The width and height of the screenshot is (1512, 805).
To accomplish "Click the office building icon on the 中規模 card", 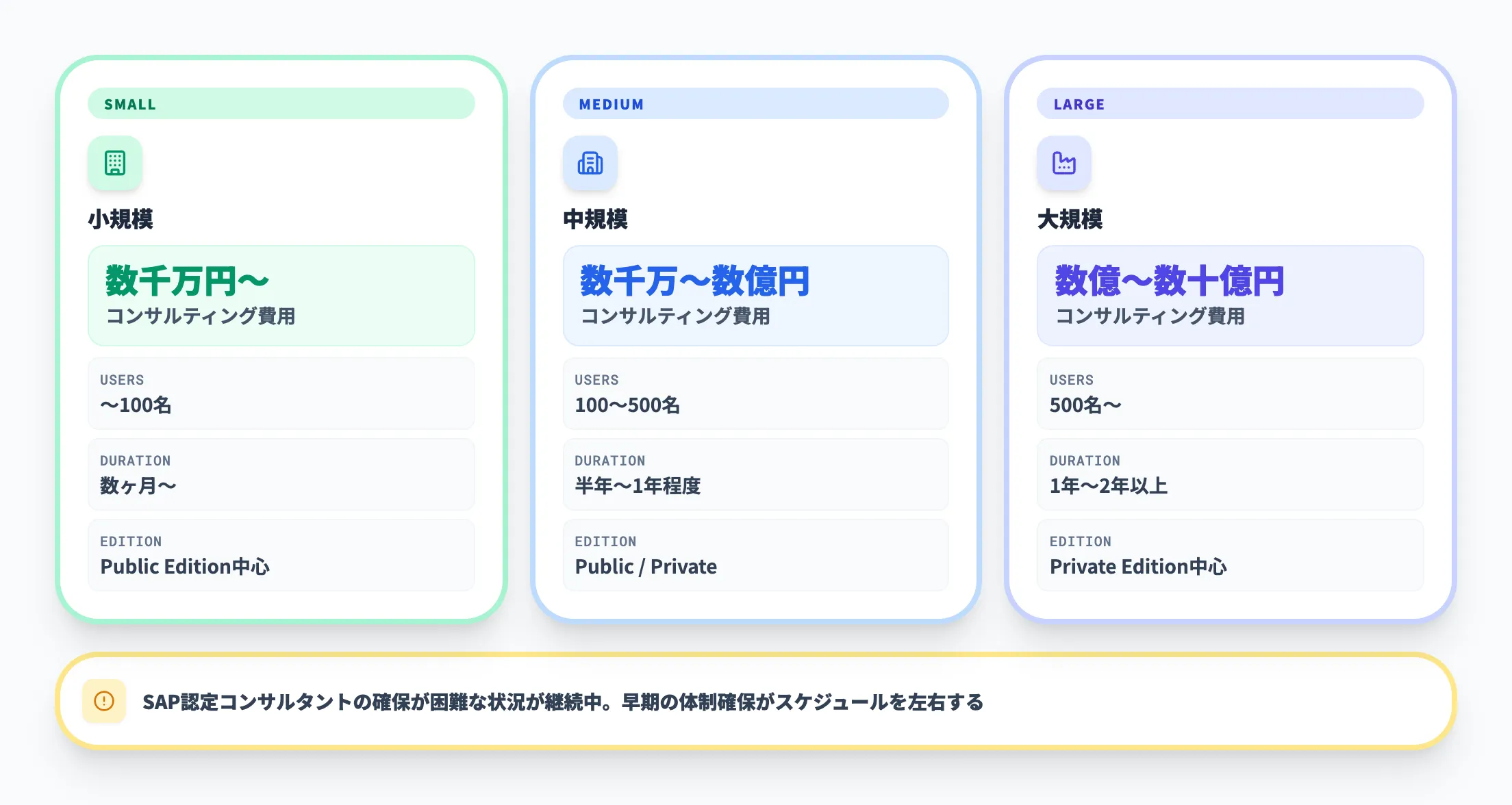I will pos(590,163).
